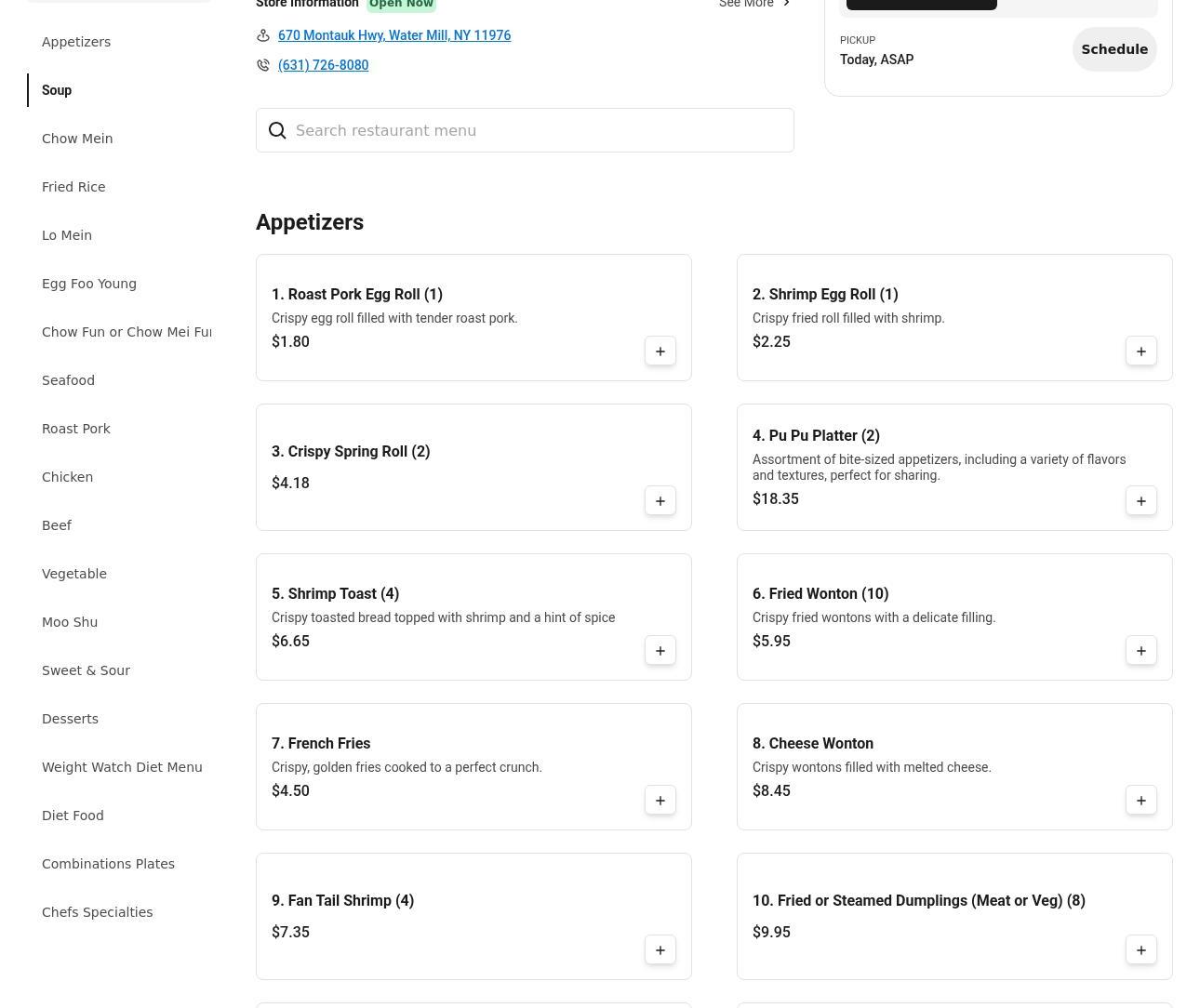The height and width of the screenshot is (1008, 1200).
Task: Click the phone icon beside number
Action: [263, 65]
